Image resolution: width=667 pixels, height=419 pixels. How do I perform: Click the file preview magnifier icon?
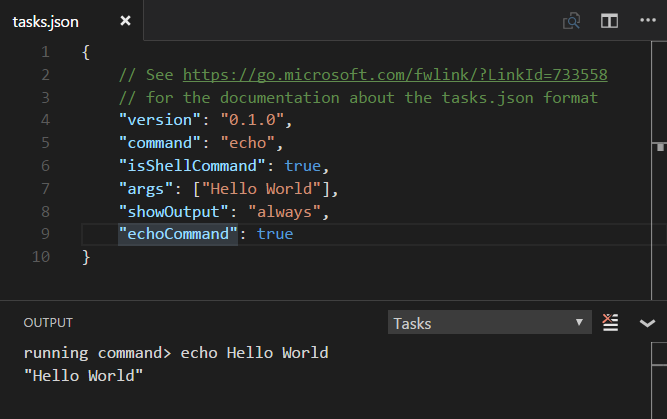tap(572, 20)
